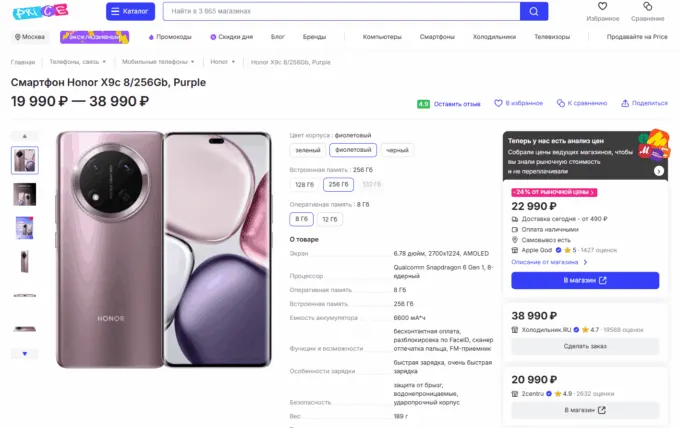Open the Сравнение icon in the header
Image resolution: width=680 pixels, height=428 pixels.
coord(647,7)
